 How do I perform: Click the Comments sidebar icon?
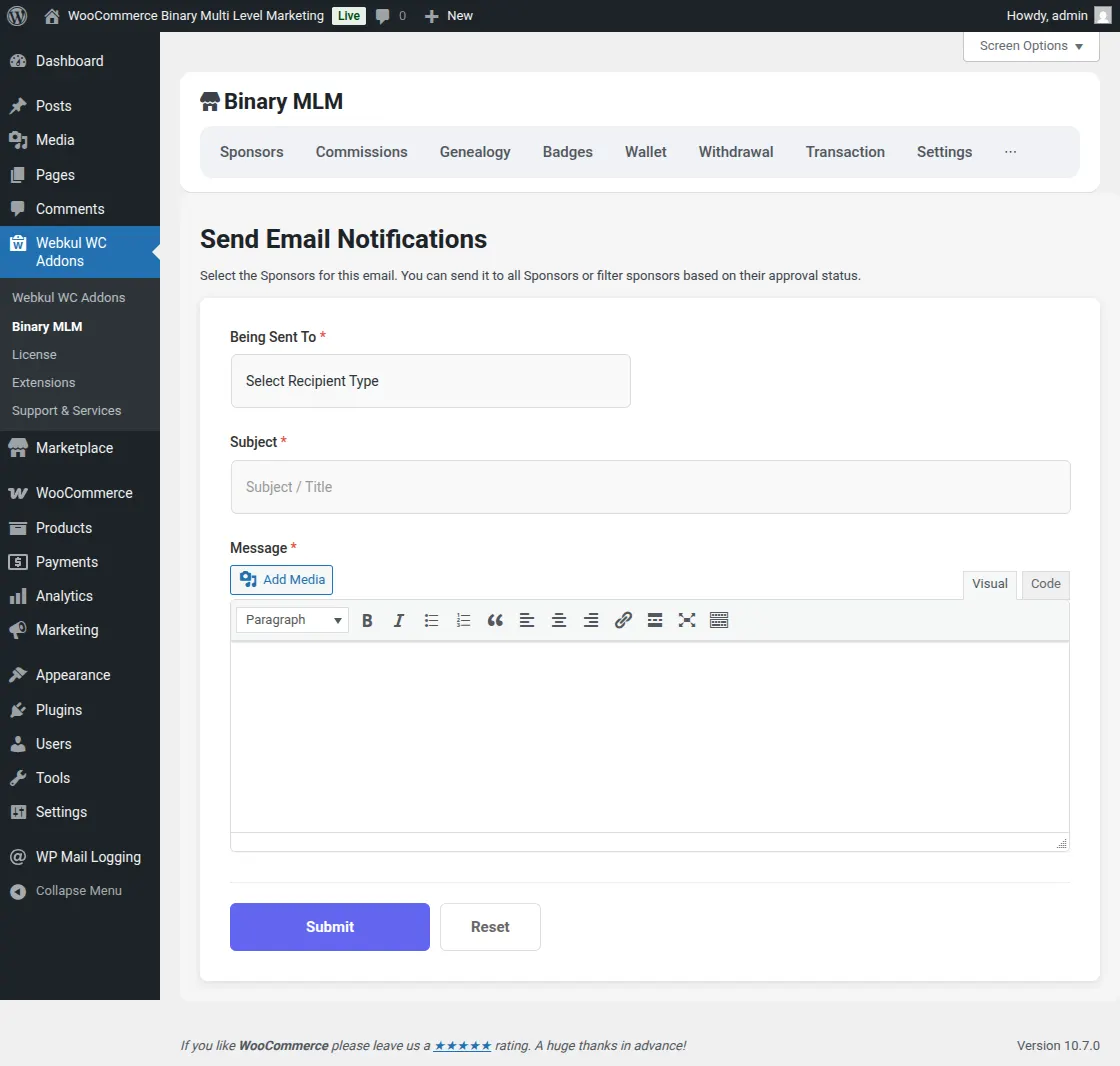[x=18, y=209]
